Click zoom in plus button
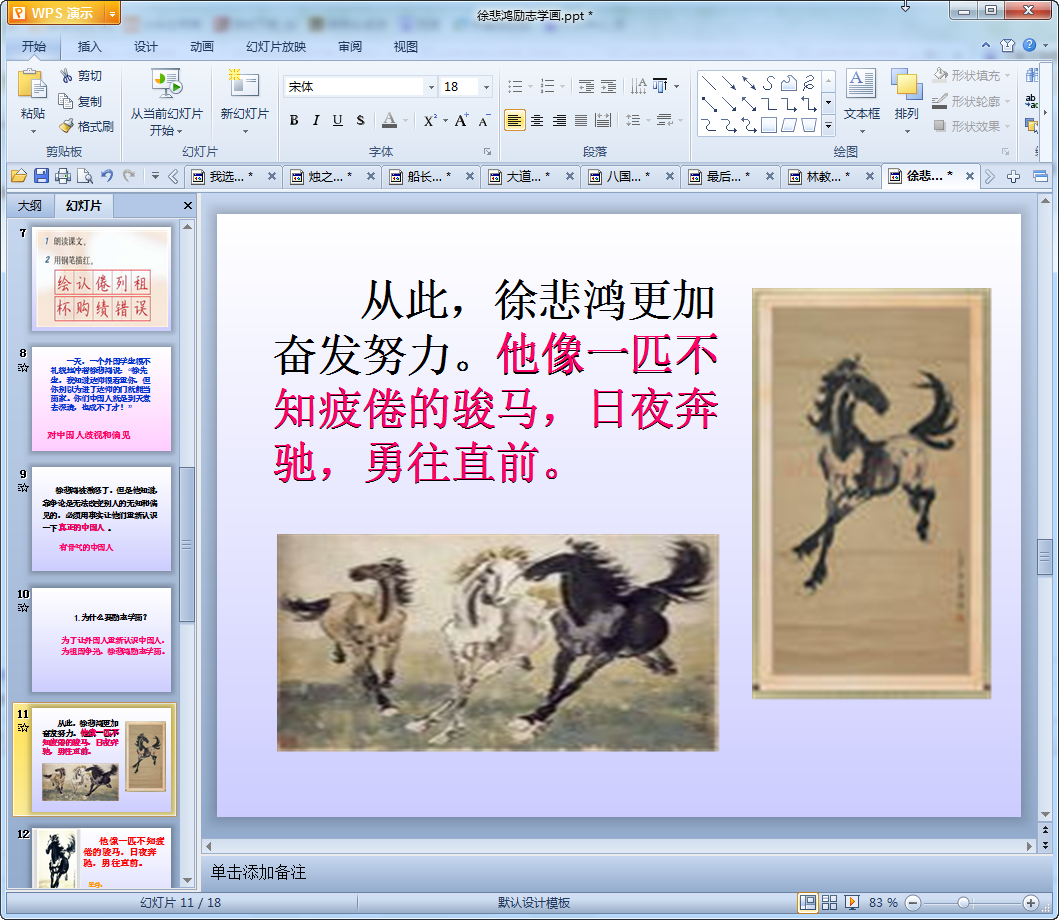The height and width of the screenshot is (920, 1059). coord(1031,902)
